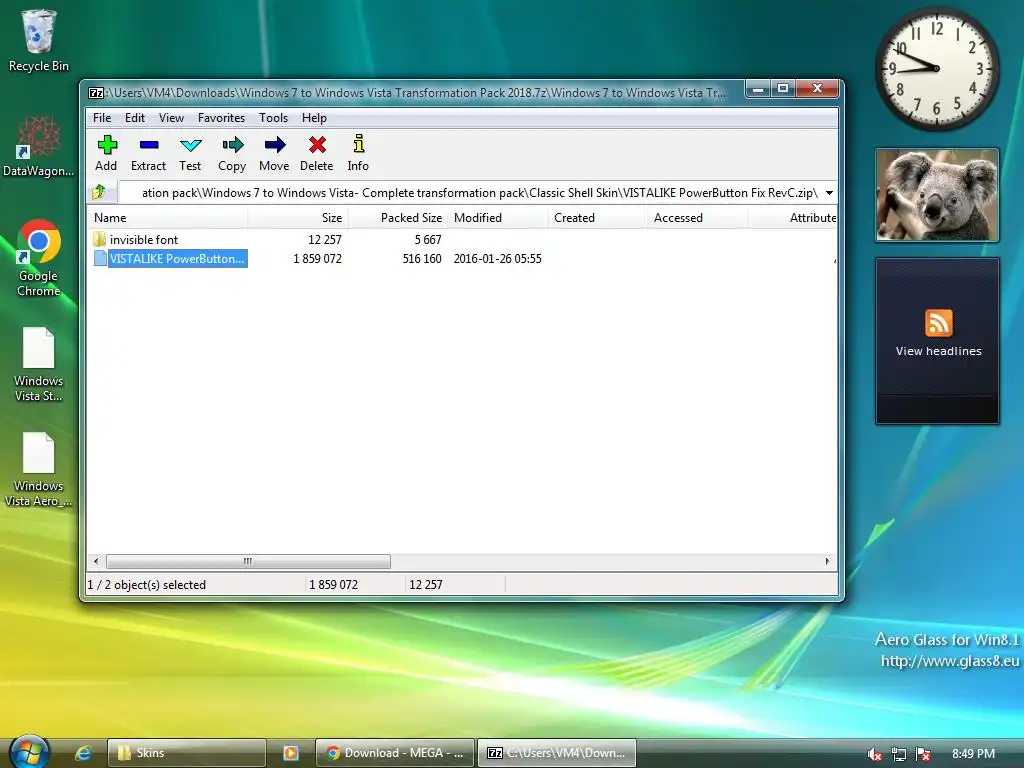This screenshot has height=768, width=1024.
Task: Show Info for selected item
Action: [x=358, y=153]
